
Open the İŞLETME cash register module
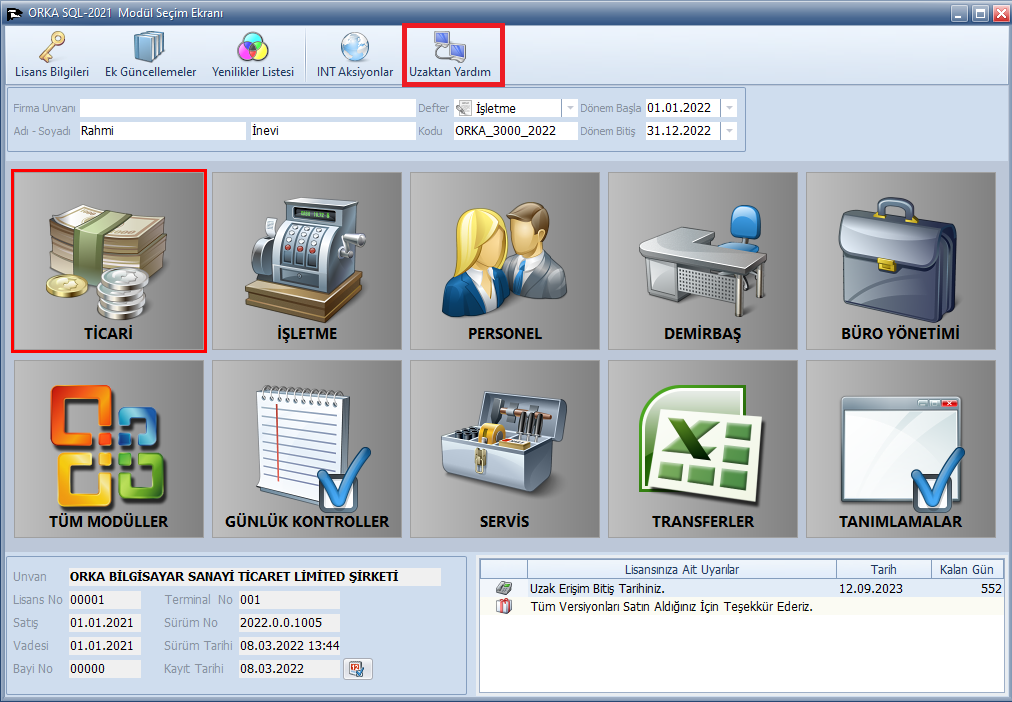click(306, 261)
